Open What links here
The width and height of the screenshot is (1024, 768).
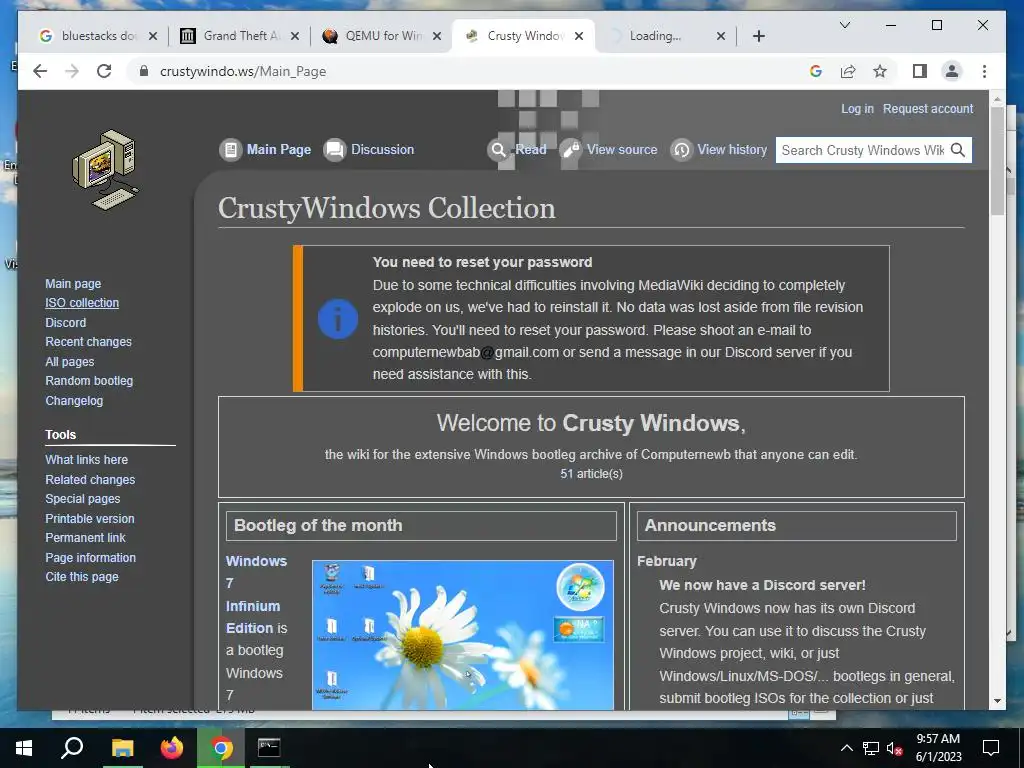click(x=86, y=460)
